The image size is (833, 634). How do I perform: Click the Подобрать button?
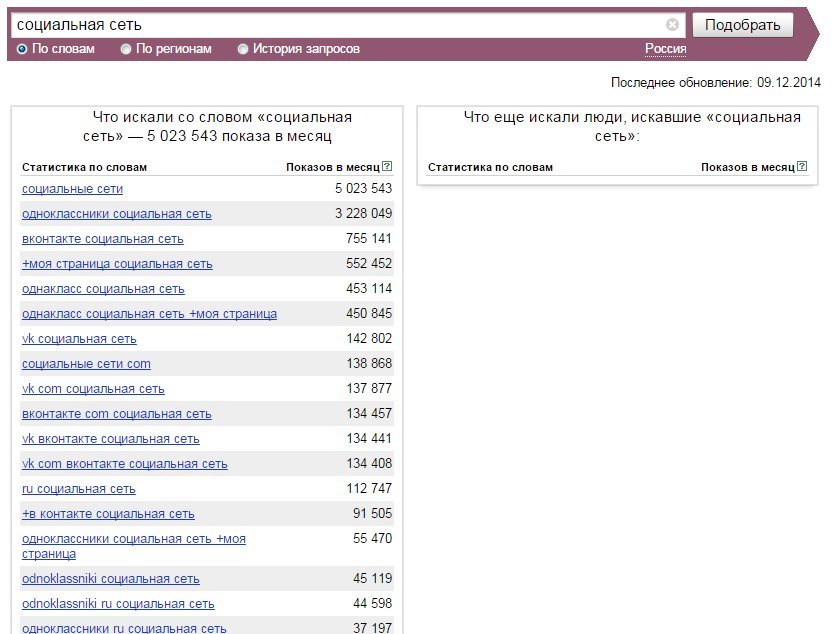(743, 25)
